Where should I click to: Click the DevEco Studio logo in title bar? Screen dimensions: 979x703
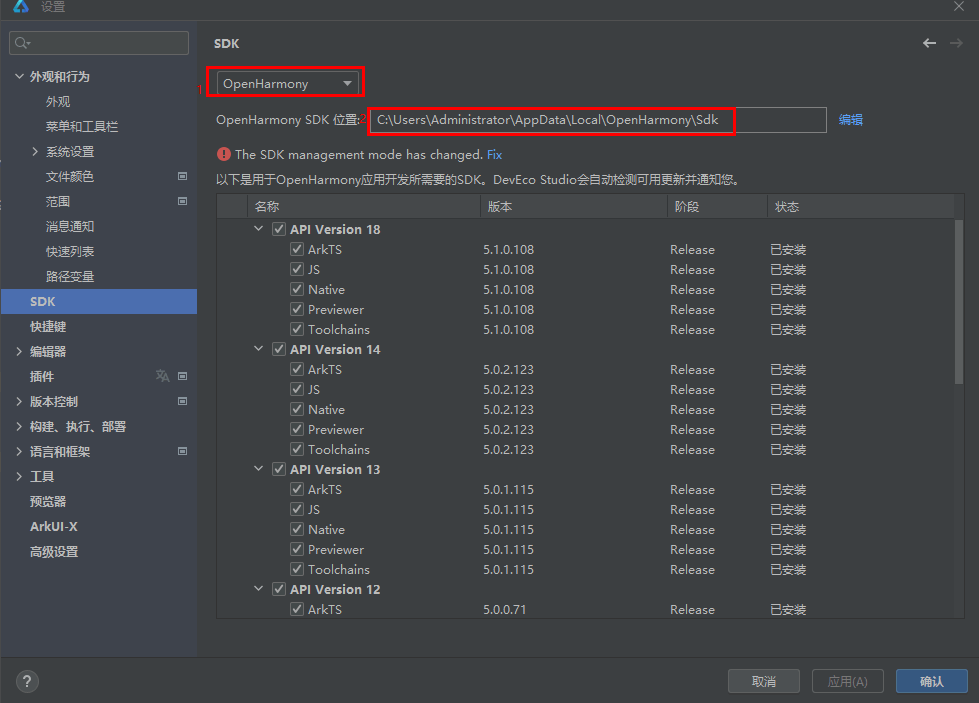(21, 6)
